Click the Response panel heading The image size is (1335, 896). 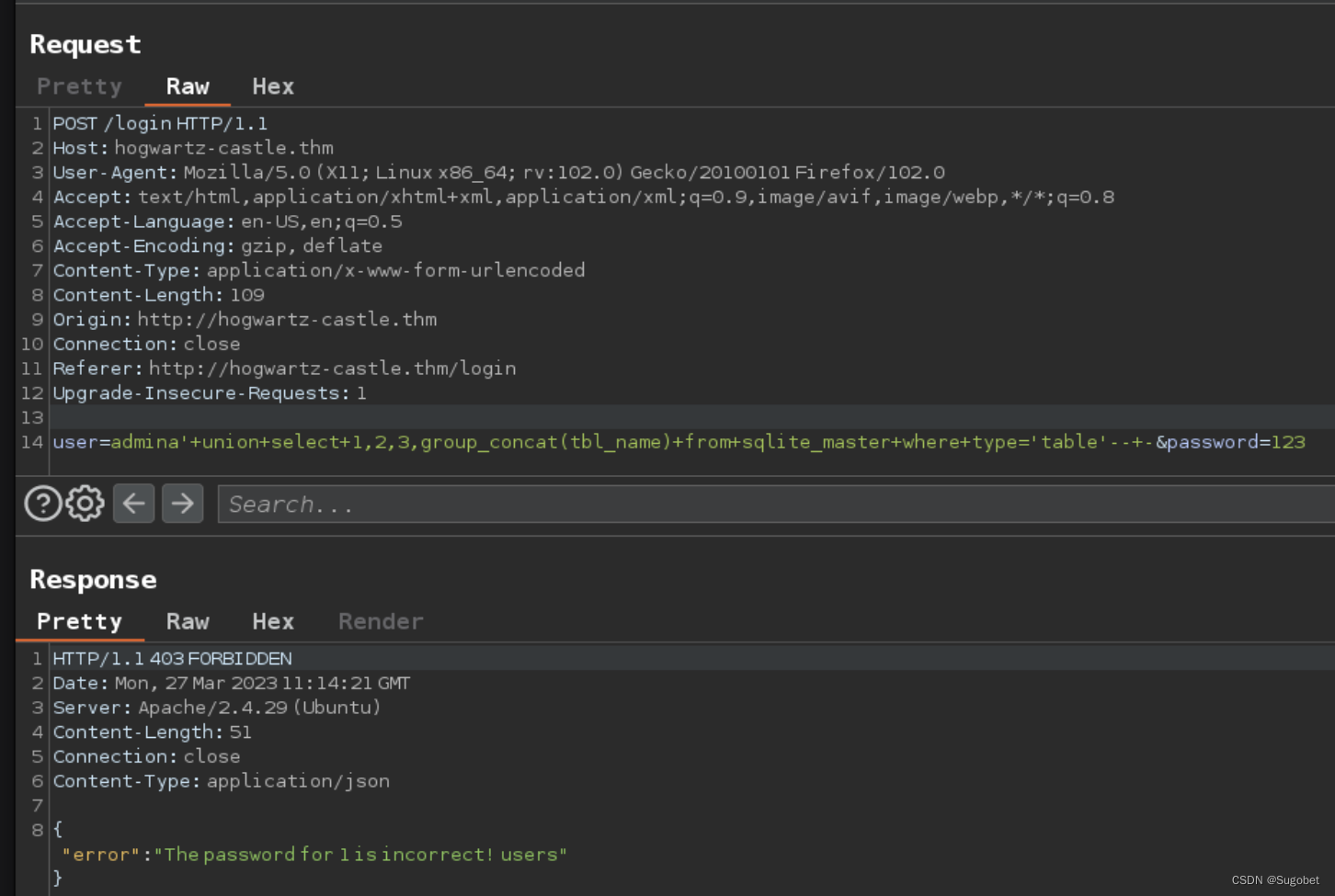click(x=93, y=580)
